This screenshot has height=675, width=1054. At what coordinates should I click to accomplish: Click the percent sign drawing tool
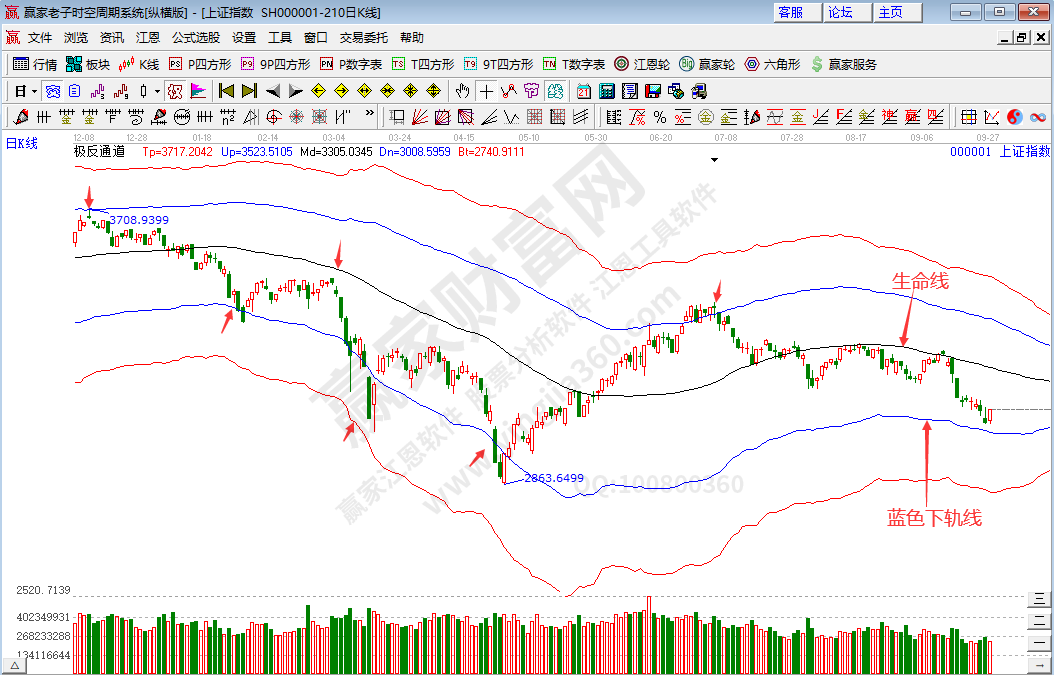click(660, 117)
